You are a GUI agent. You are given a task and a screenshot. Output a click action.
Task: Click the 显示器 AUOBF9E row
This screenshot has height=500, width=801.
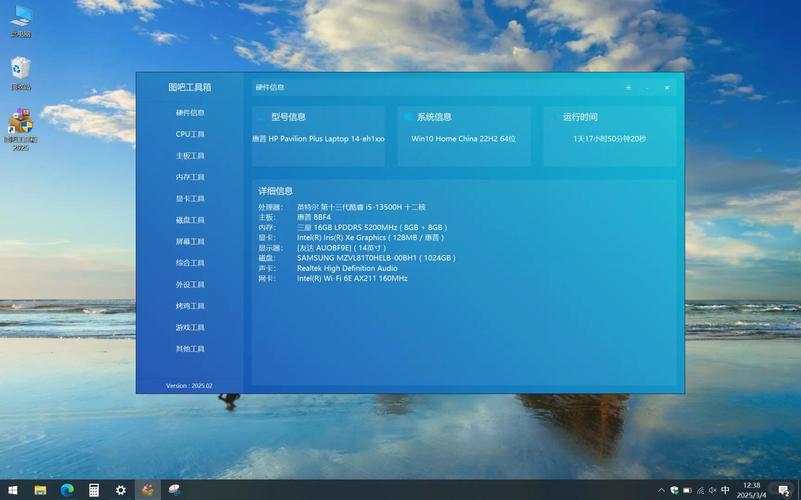pos(322,248)
